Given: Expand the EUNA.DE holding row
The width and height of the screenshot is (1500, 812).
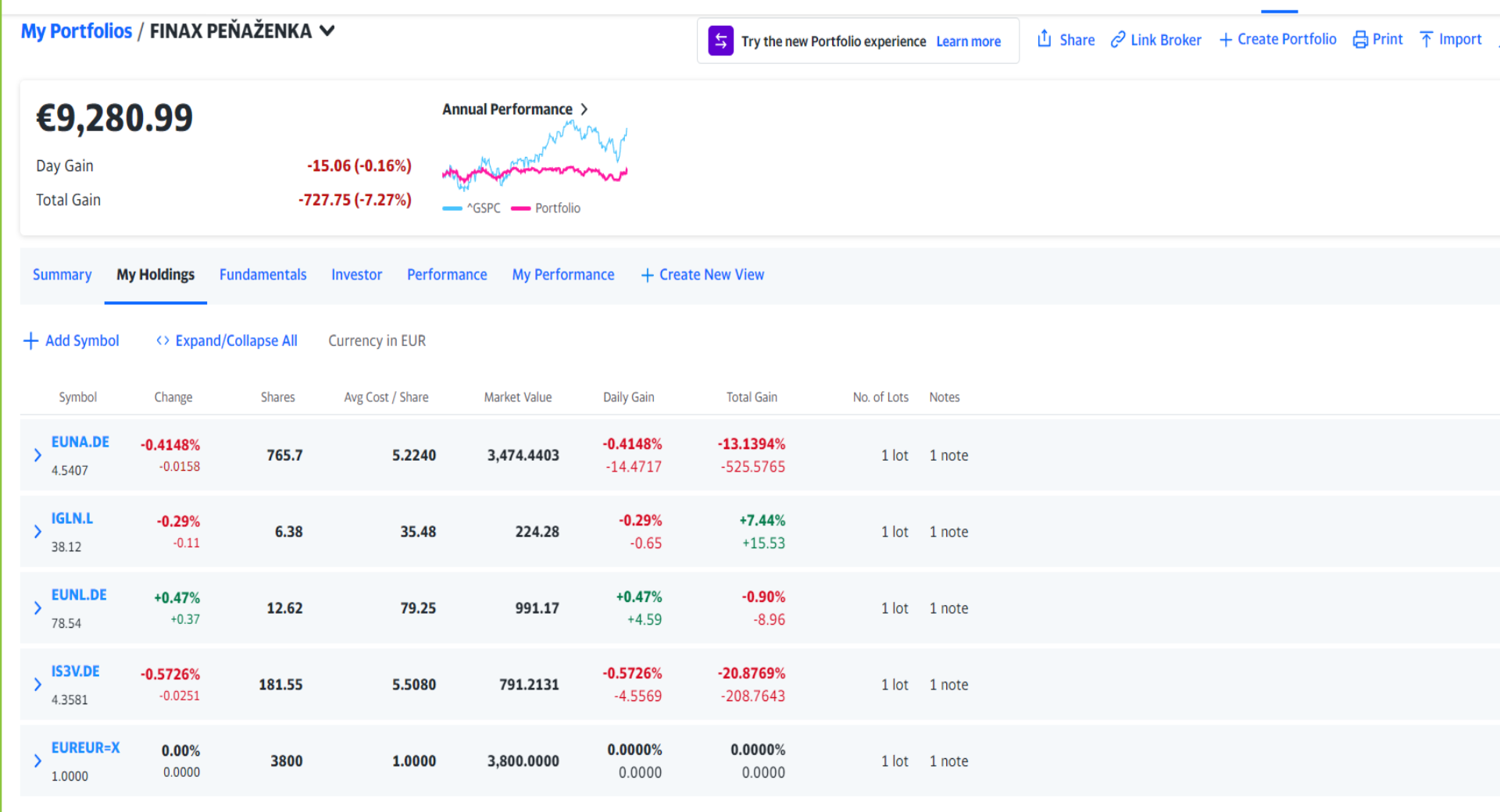Looking at the screenshot, I should (x=37, y=455).
